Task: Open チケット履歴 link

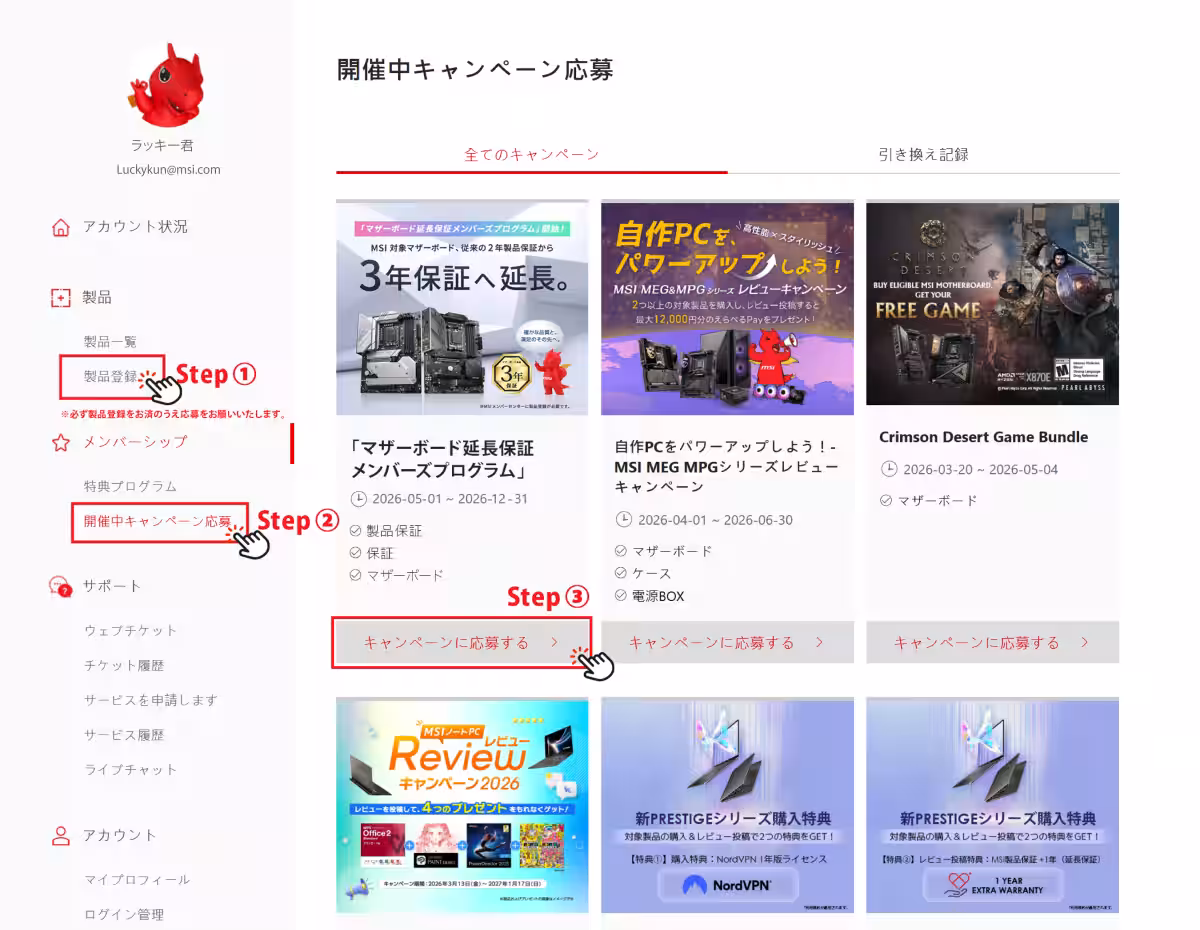Action: [x=124, y=666]
